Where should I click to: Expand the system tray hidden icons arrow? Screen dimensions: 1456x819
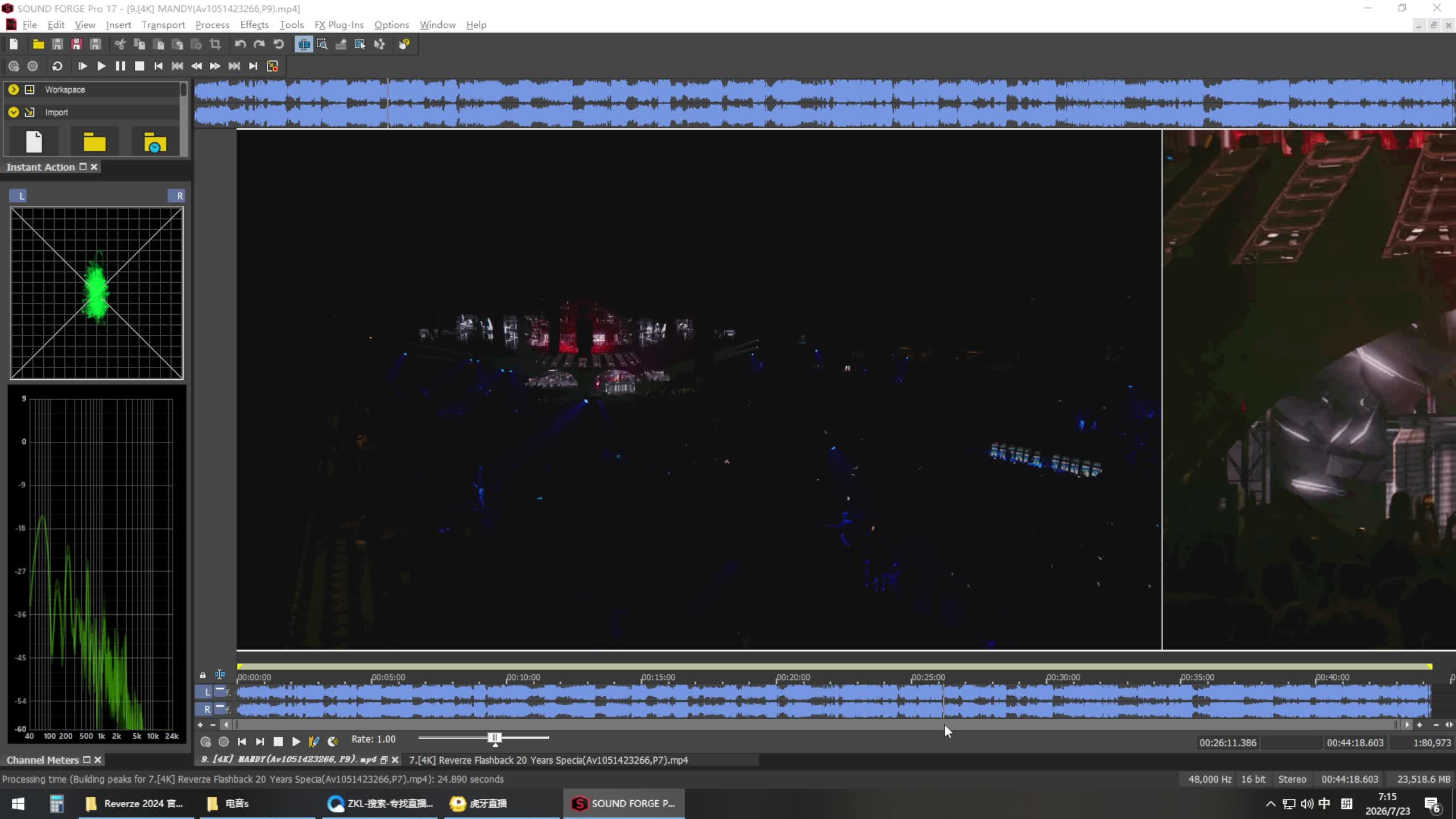tap(1270, 804)
